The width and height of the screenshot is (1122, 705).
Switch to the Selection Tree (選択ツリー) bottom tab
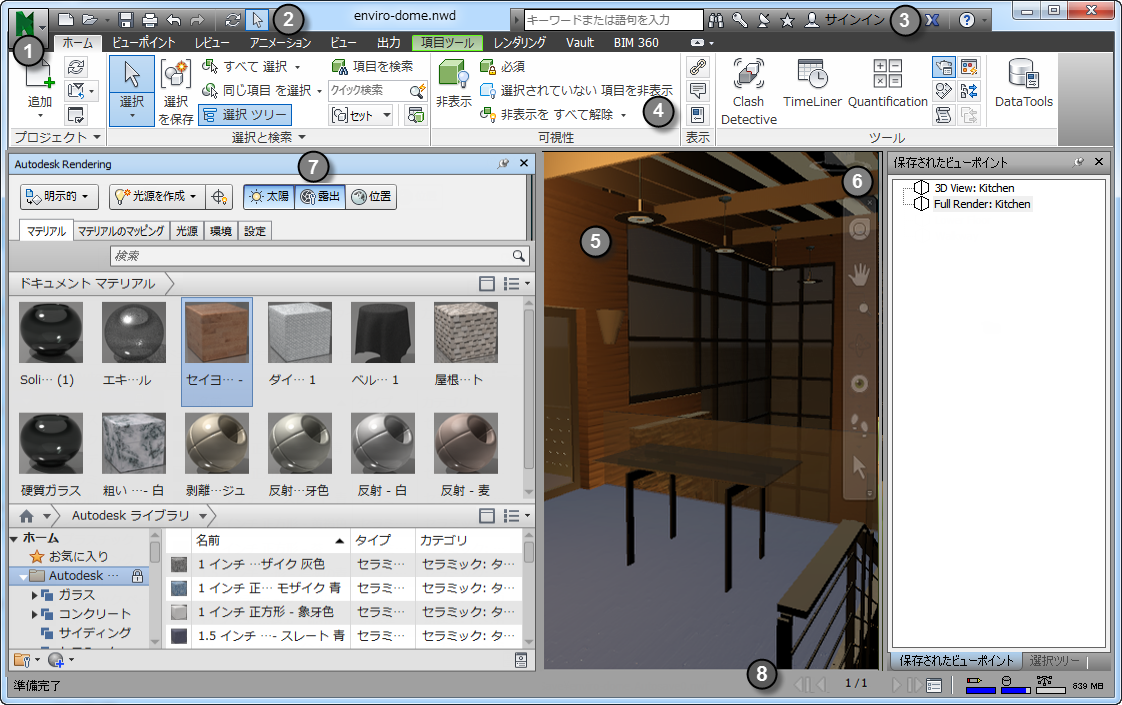[1053, 661]
